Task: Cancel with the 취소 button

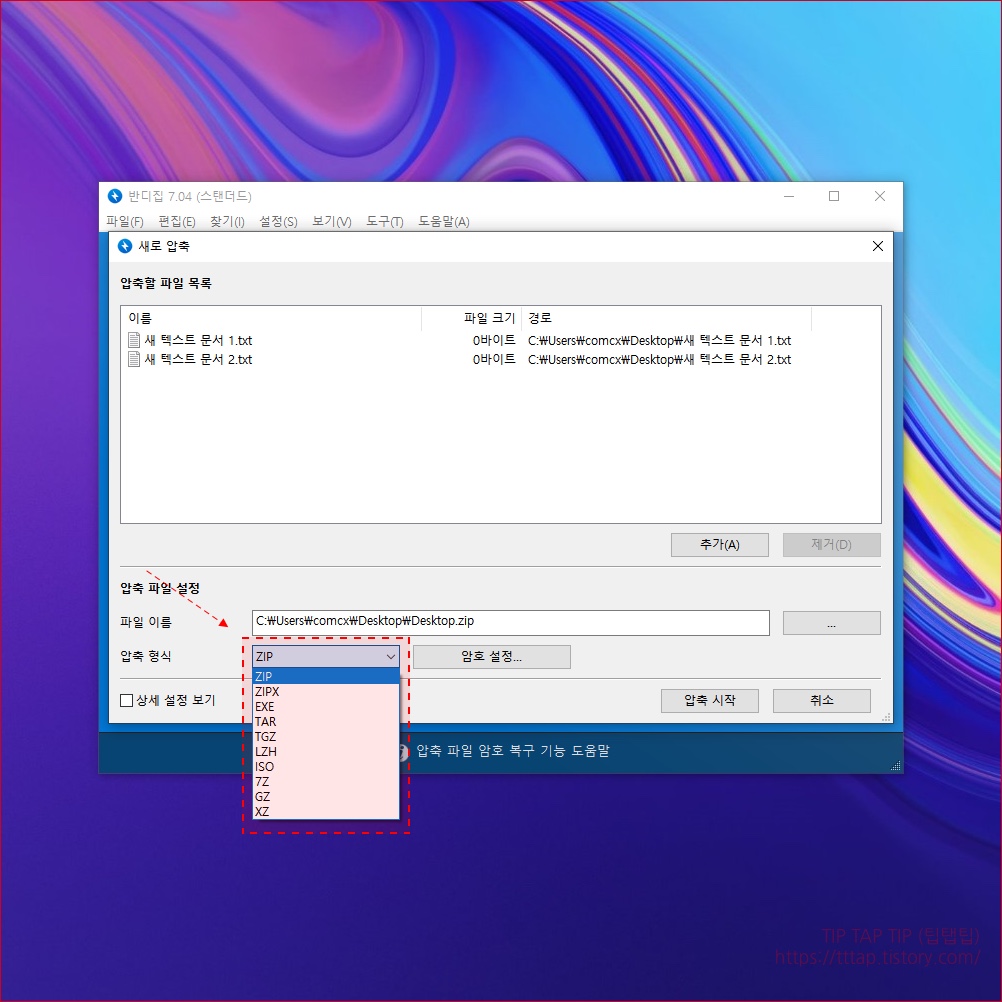Action: (x=822, y=701)
